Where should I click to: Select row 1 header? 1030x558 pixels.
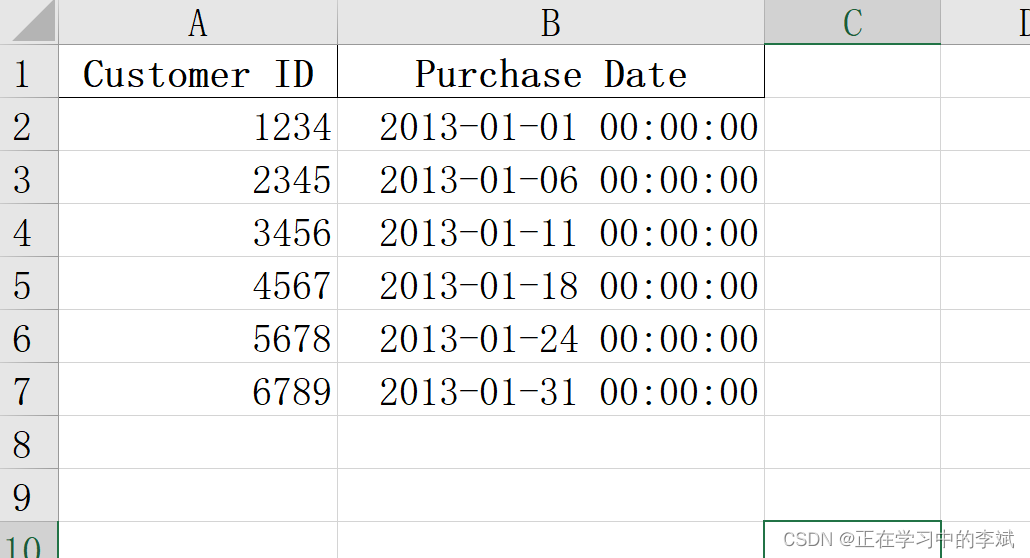[29, 71]
